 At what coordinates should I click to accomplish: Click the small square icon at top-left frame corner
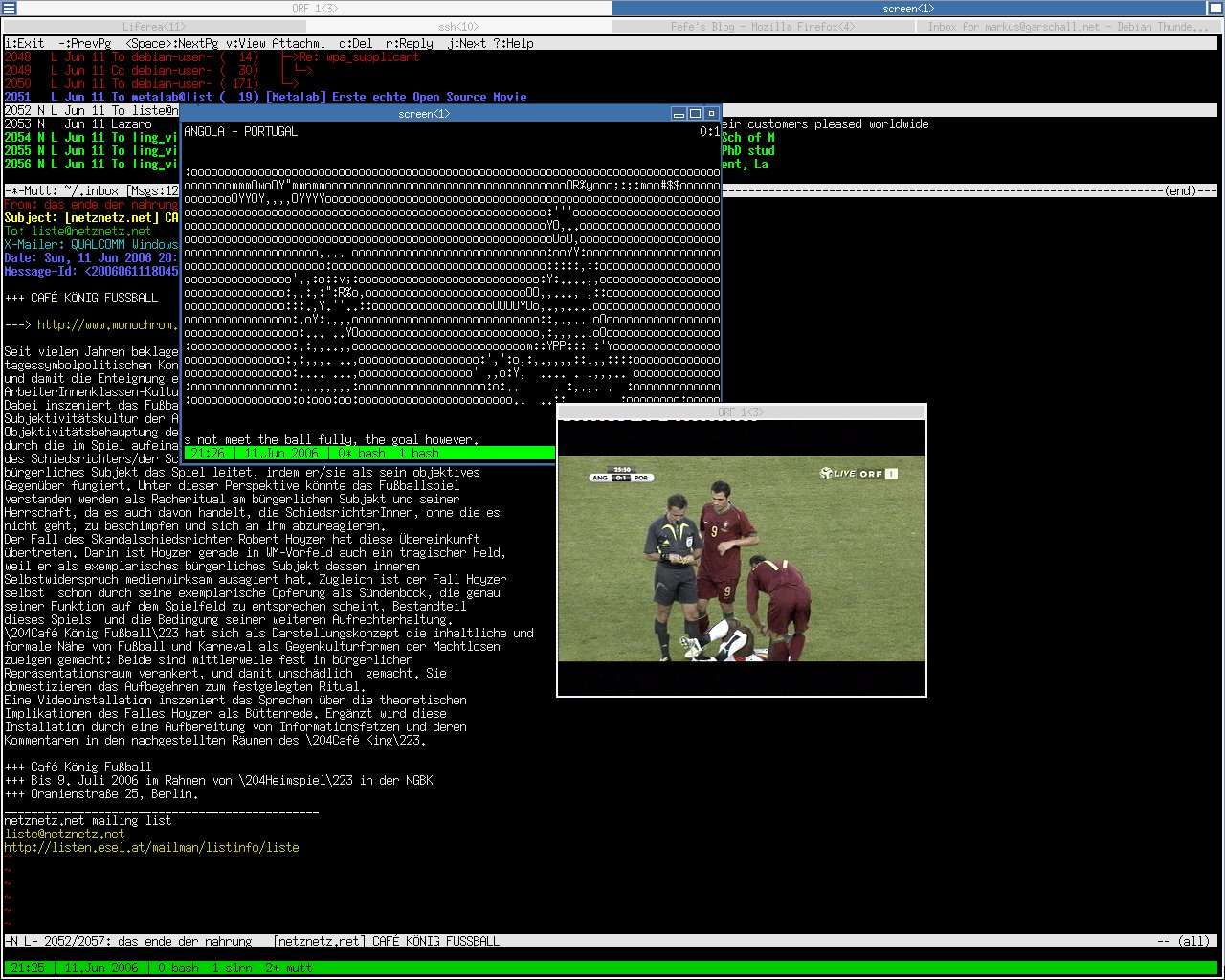(x=8, y=8)
